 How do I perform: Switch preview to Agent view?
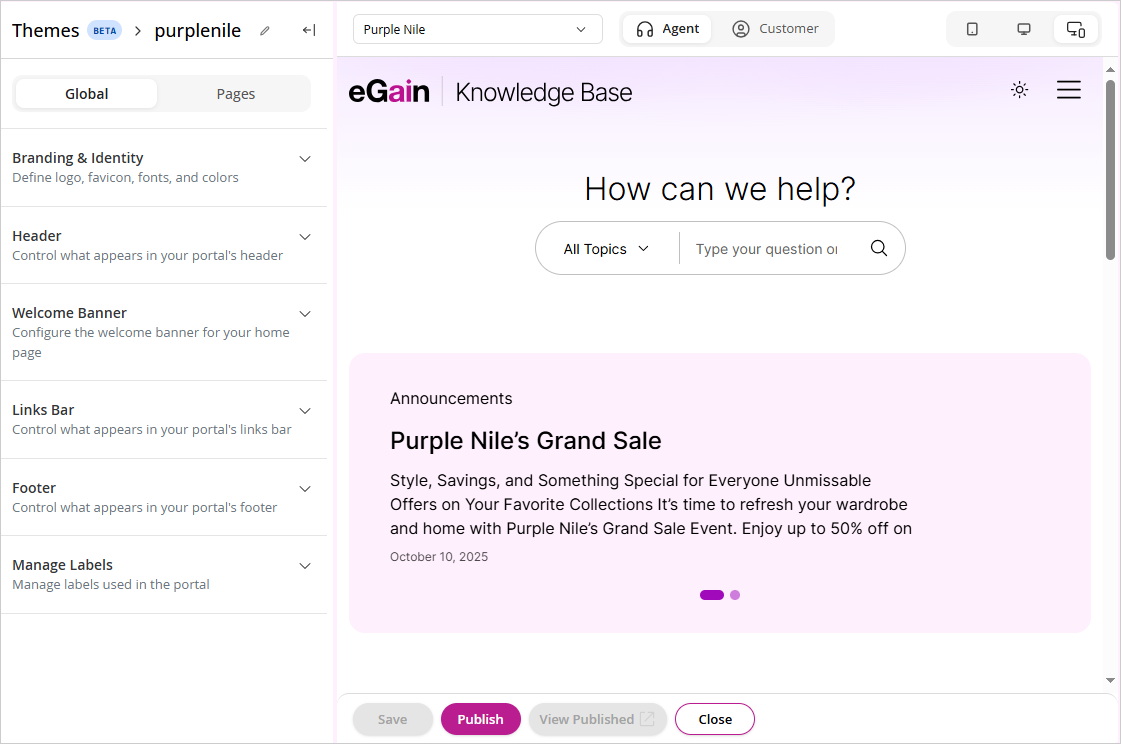click(x=668, y=29)
